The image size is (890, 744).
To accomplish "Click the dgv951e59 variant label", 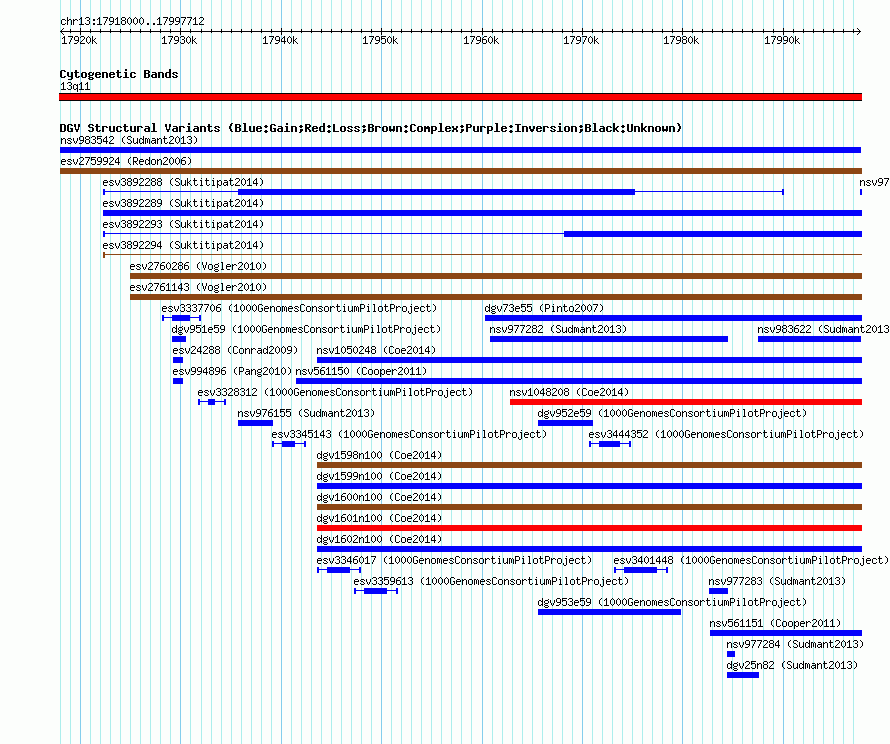I will click(x=306, y=329).
